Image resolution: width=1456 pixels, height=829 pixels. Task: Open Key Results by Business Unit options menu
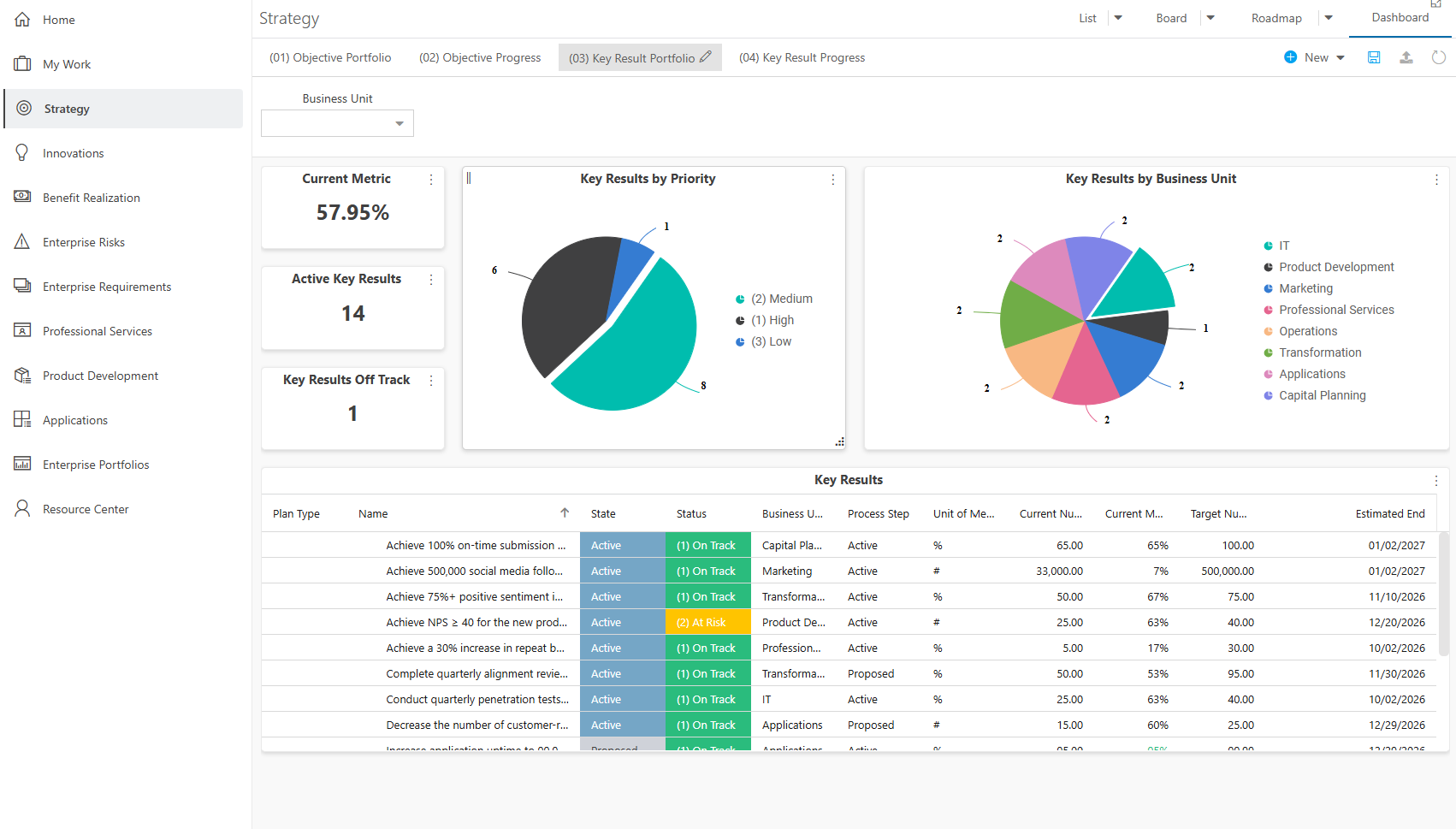click(1436, 180)
